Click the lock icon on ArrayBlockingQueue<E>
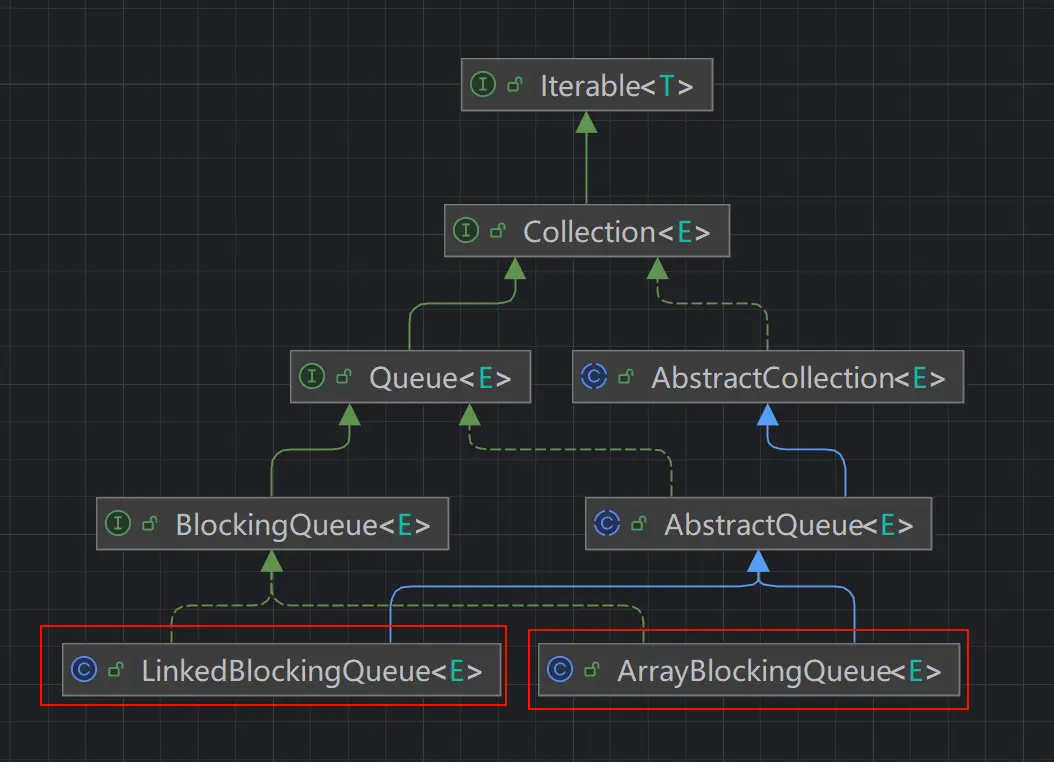 [x=592, y=669]
